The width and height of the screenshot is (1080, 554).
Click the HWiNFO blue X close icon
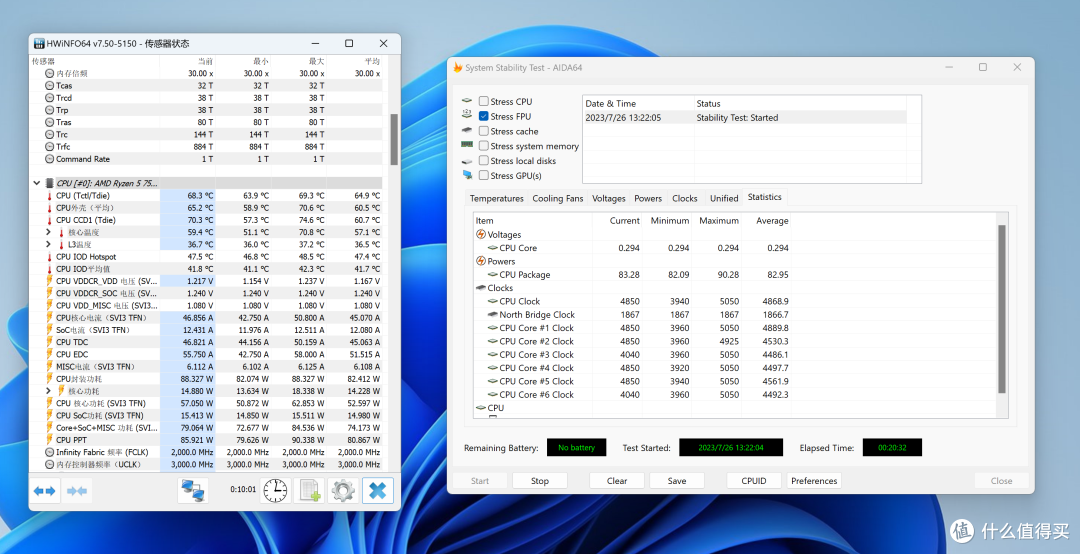(x=377, y=491)
